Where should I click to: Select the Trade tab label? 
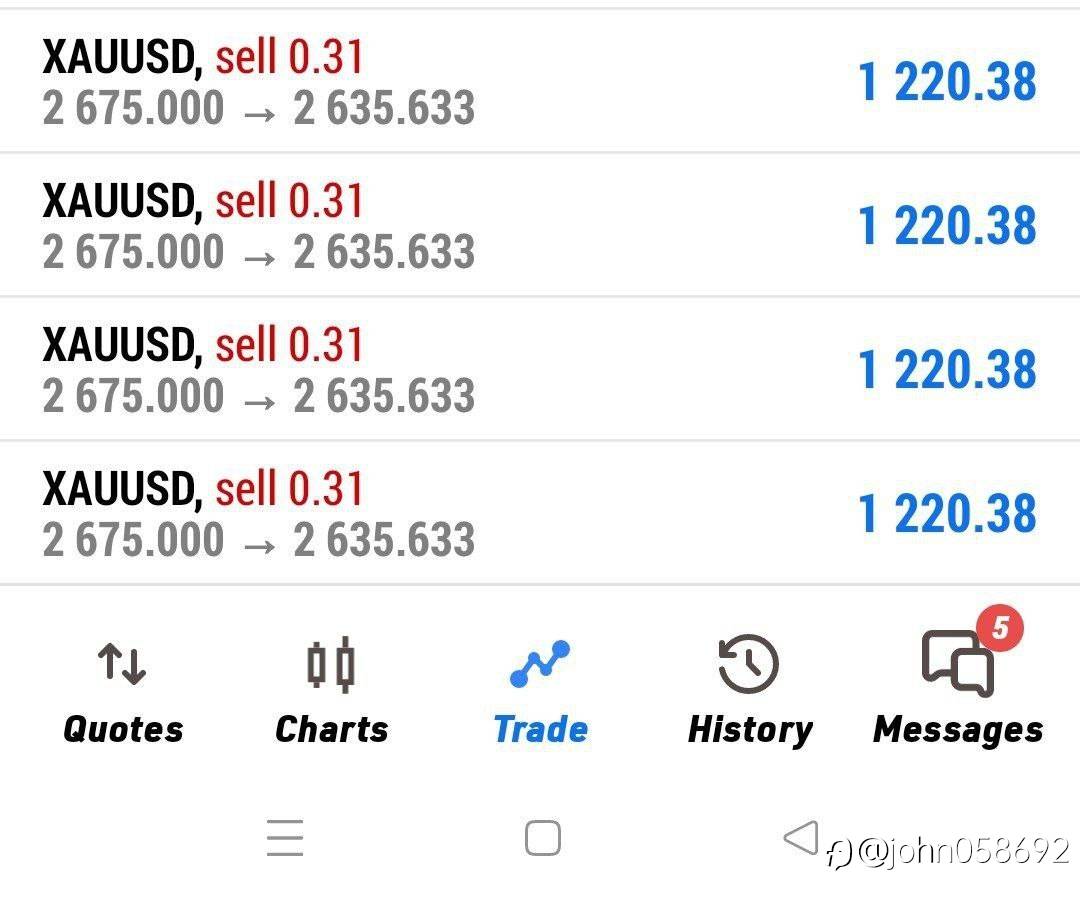(x=540, y=729)
